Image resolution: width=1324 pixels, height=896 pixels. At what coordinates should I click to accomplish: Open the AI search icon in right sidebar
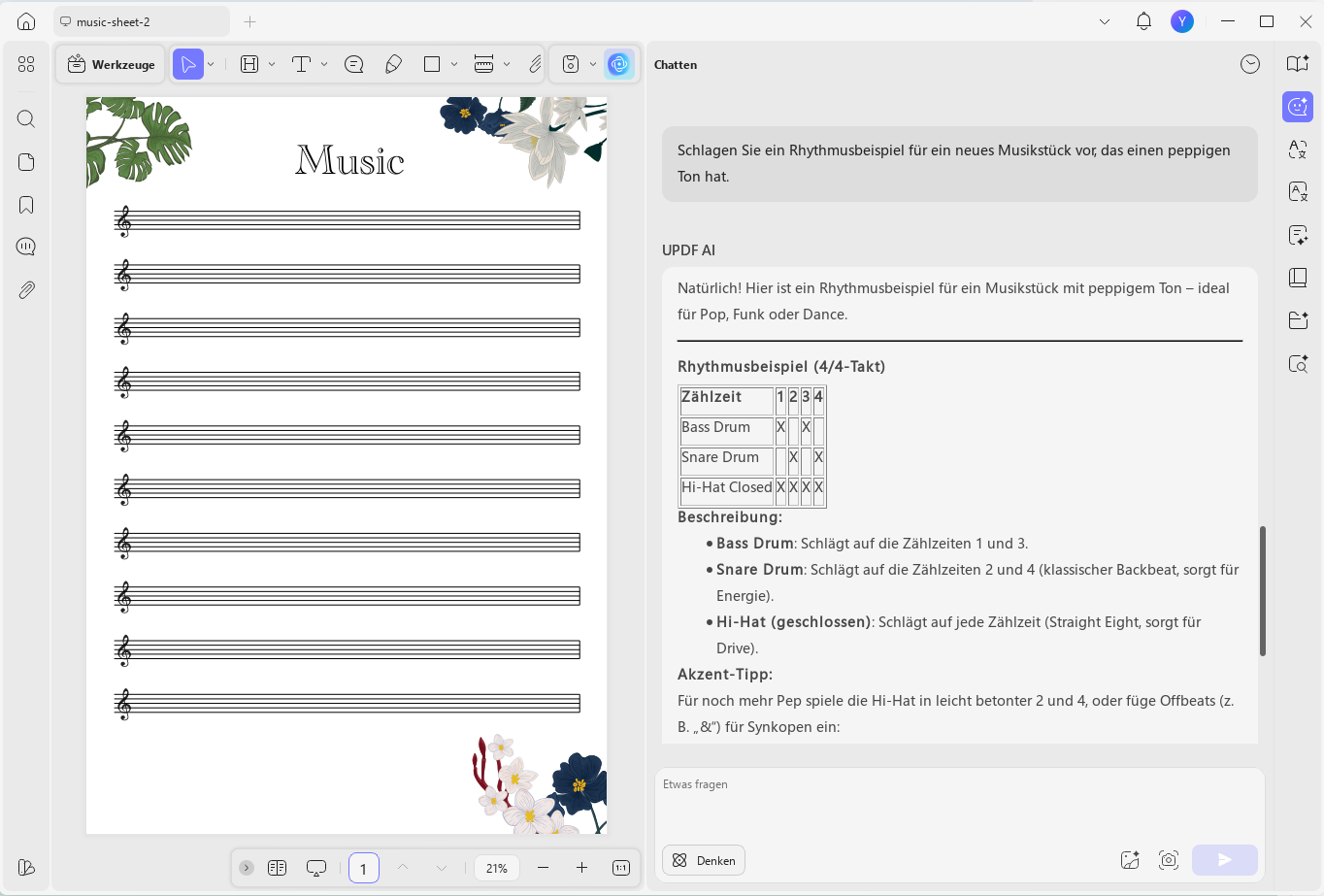click(1298, 364)
